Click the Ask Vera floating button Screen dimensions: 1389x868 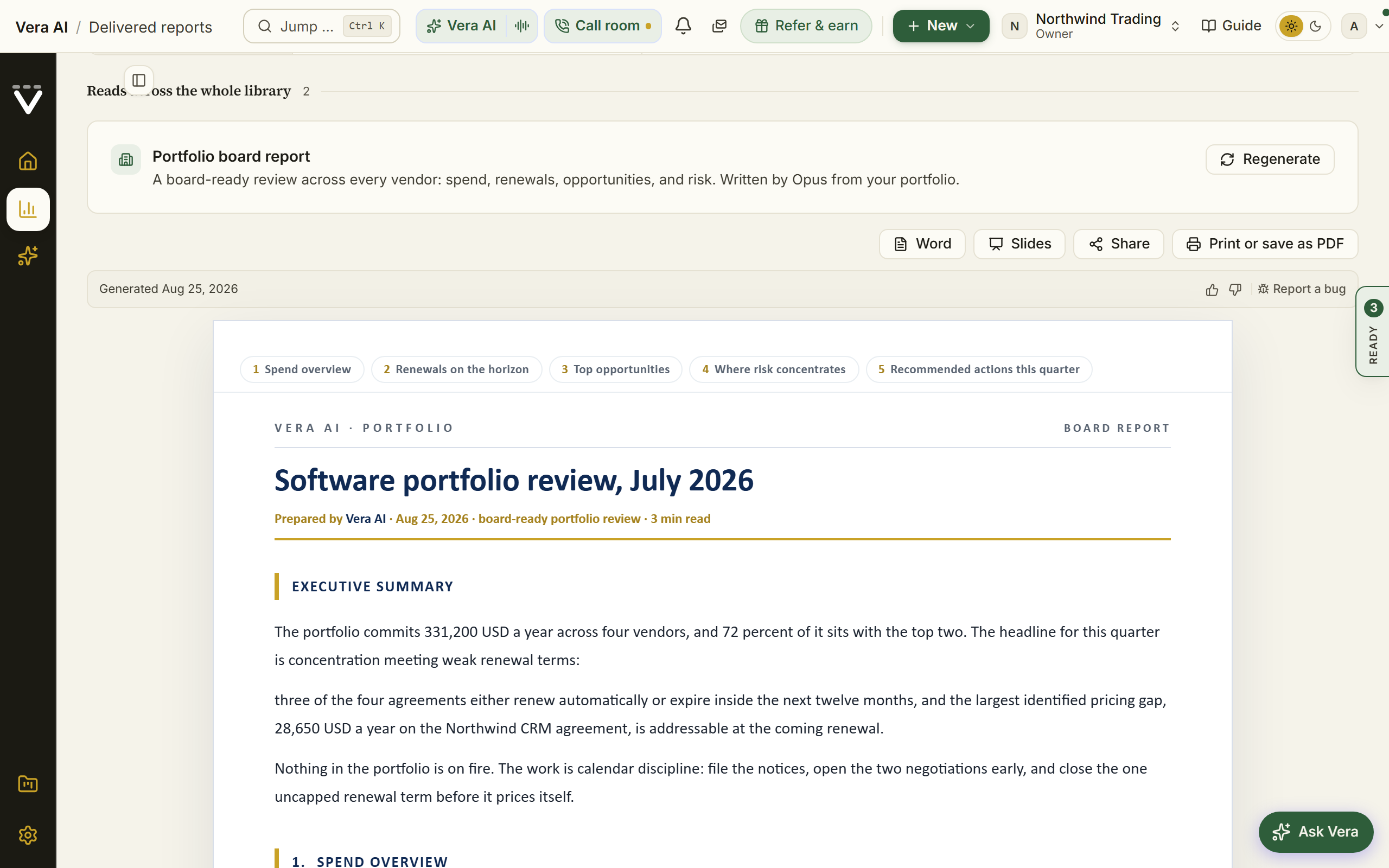1316,832
